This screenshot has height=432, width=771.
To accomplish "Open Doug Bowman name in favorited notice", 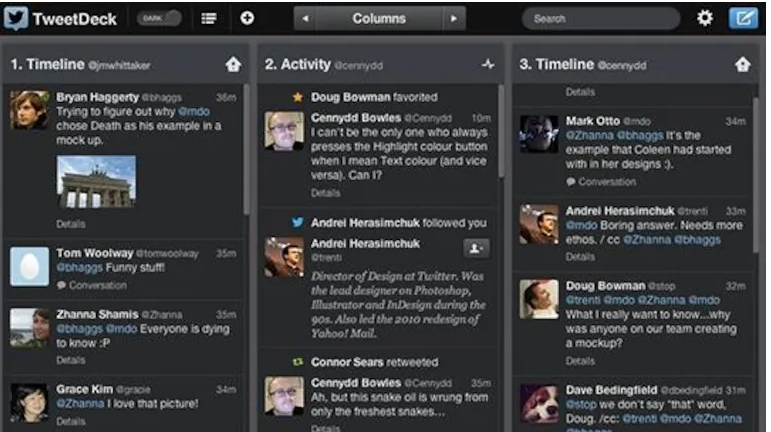I will [x=350, y=97].
